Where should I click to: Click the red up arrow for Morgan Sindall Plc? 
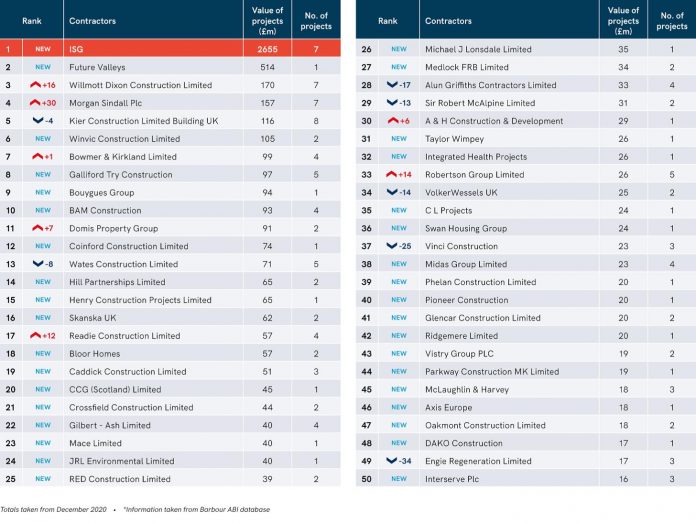click(x=34, y=103)
